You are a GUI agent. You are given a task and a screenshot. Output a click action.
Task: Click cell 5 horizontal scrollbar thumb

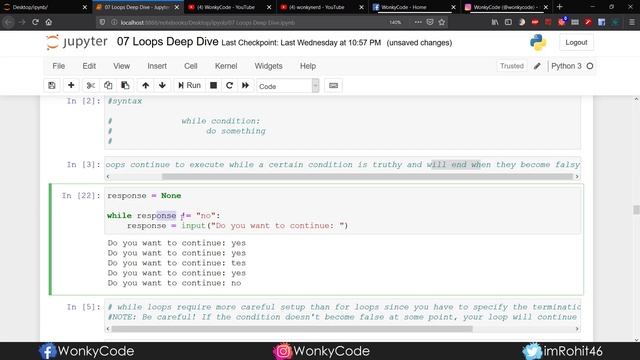[x=292, y=329]
